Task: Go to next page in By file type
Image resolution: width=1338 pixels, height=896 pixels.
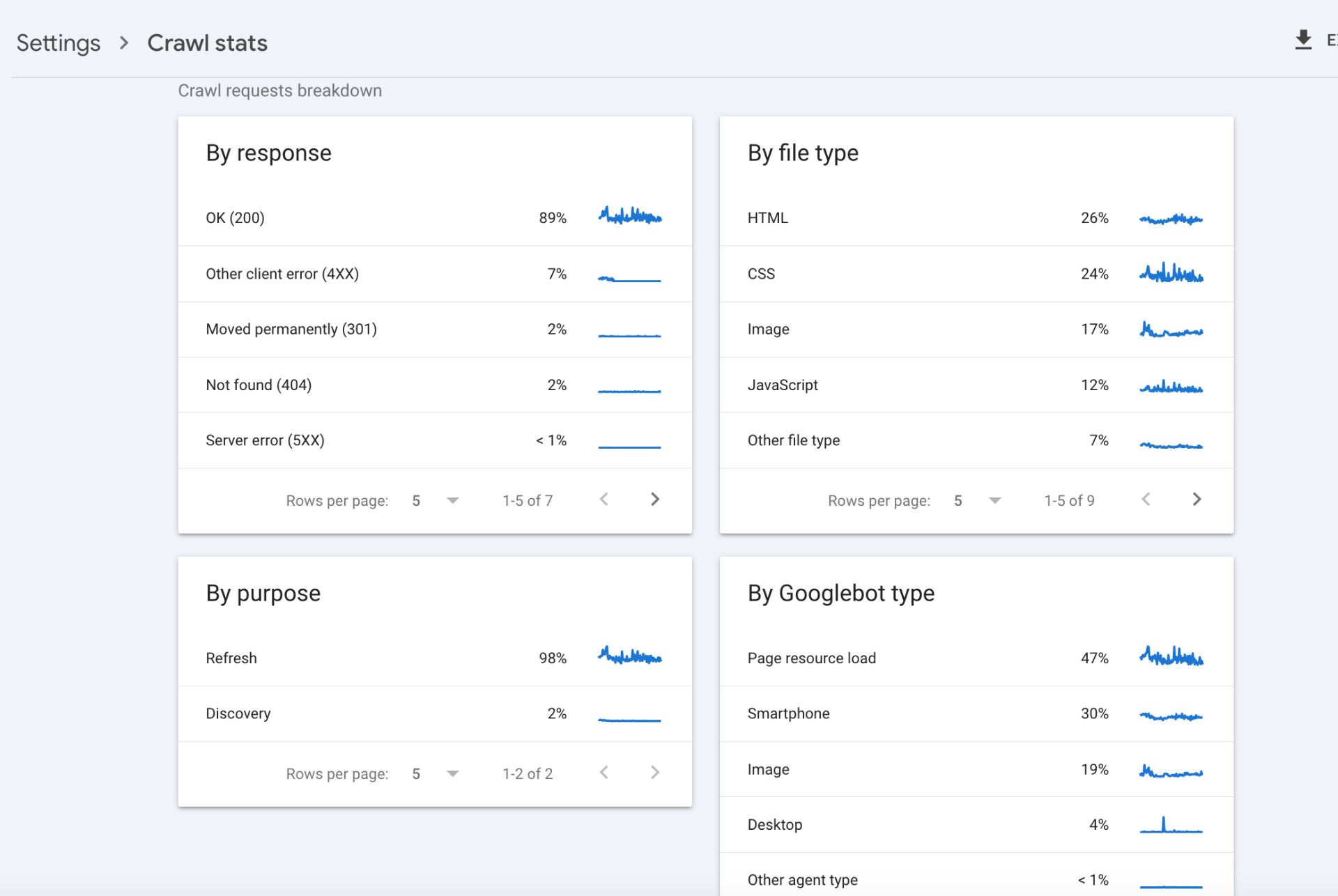Action: point(1197,500)
